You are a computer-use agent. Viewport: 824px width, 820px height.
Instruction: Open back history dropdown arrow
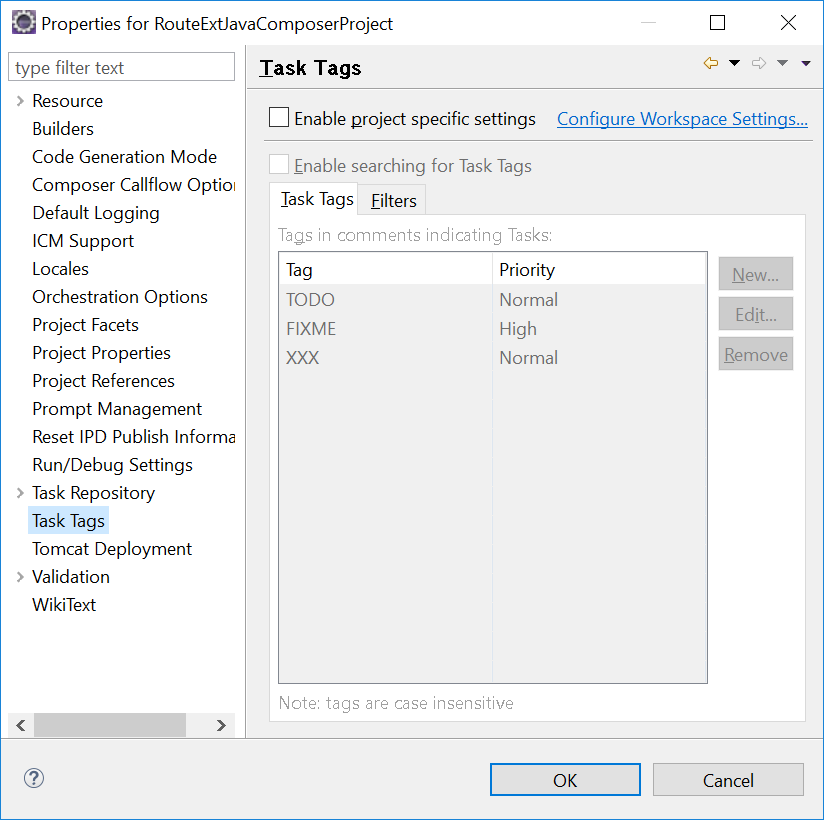coord(734,63)
